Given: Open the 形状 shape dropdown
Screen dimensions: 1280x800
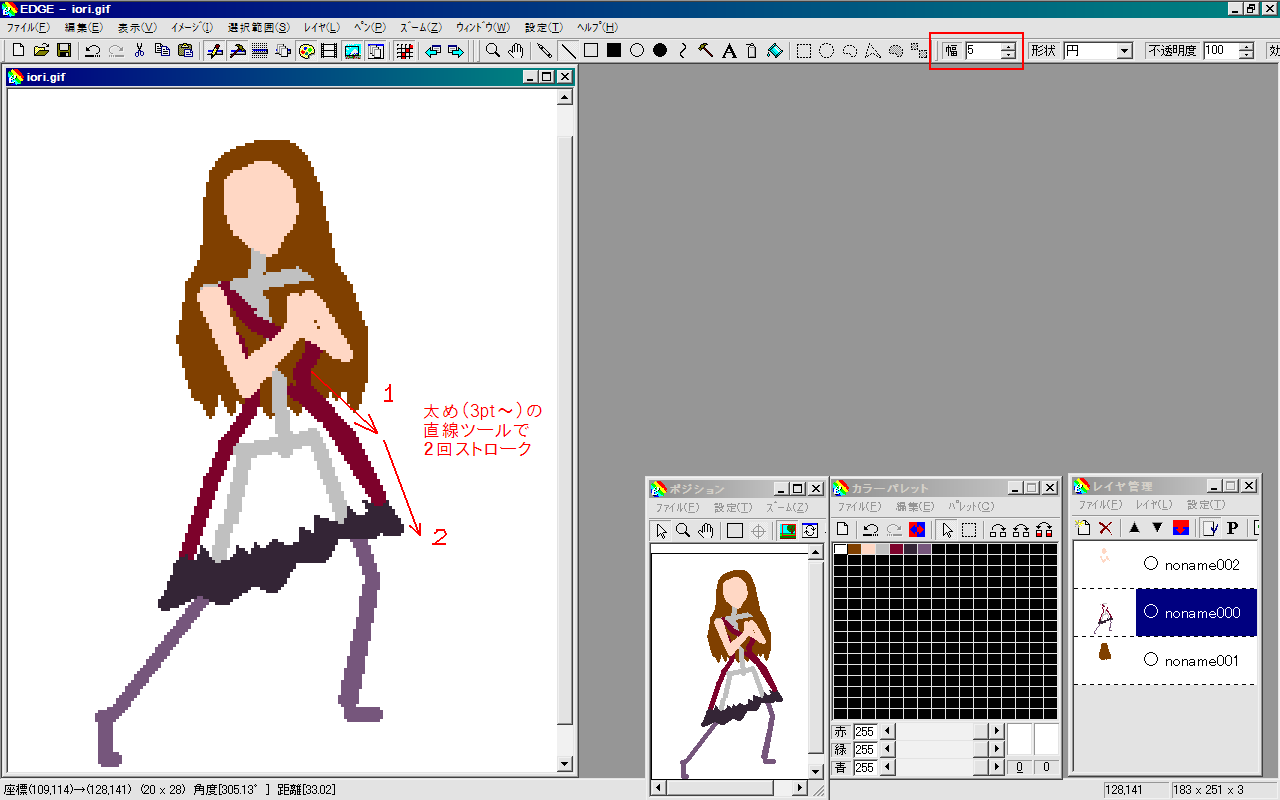Looking at the screenshot, I should pos(1124,51).
